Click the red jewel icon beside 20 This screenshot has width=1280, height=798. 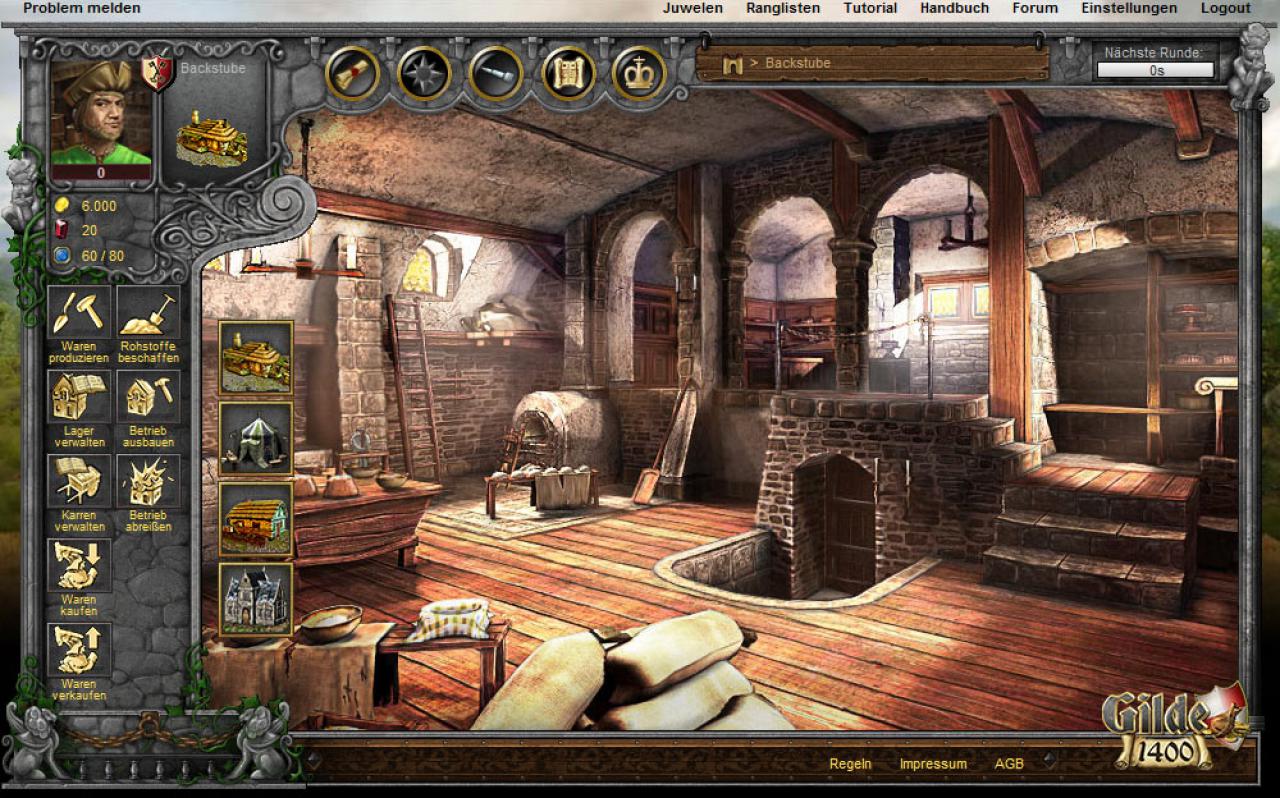63,230
